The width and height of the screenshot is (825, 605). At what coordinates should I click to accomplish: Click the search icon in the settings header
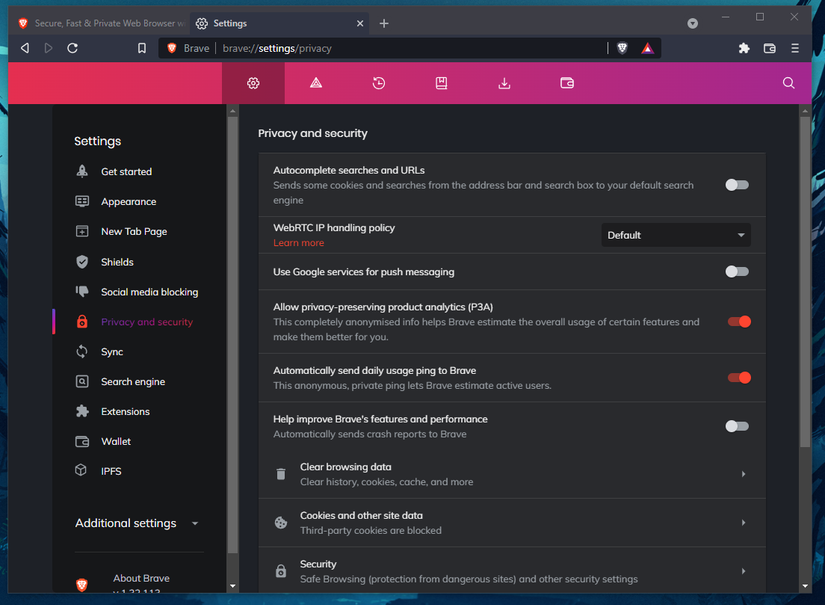tap(789, 83)
